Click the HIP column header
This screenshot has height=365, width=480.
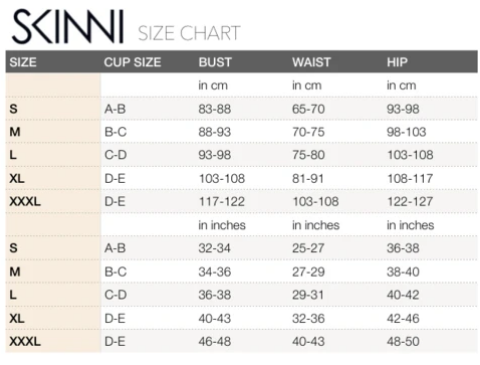coord(397,62)
